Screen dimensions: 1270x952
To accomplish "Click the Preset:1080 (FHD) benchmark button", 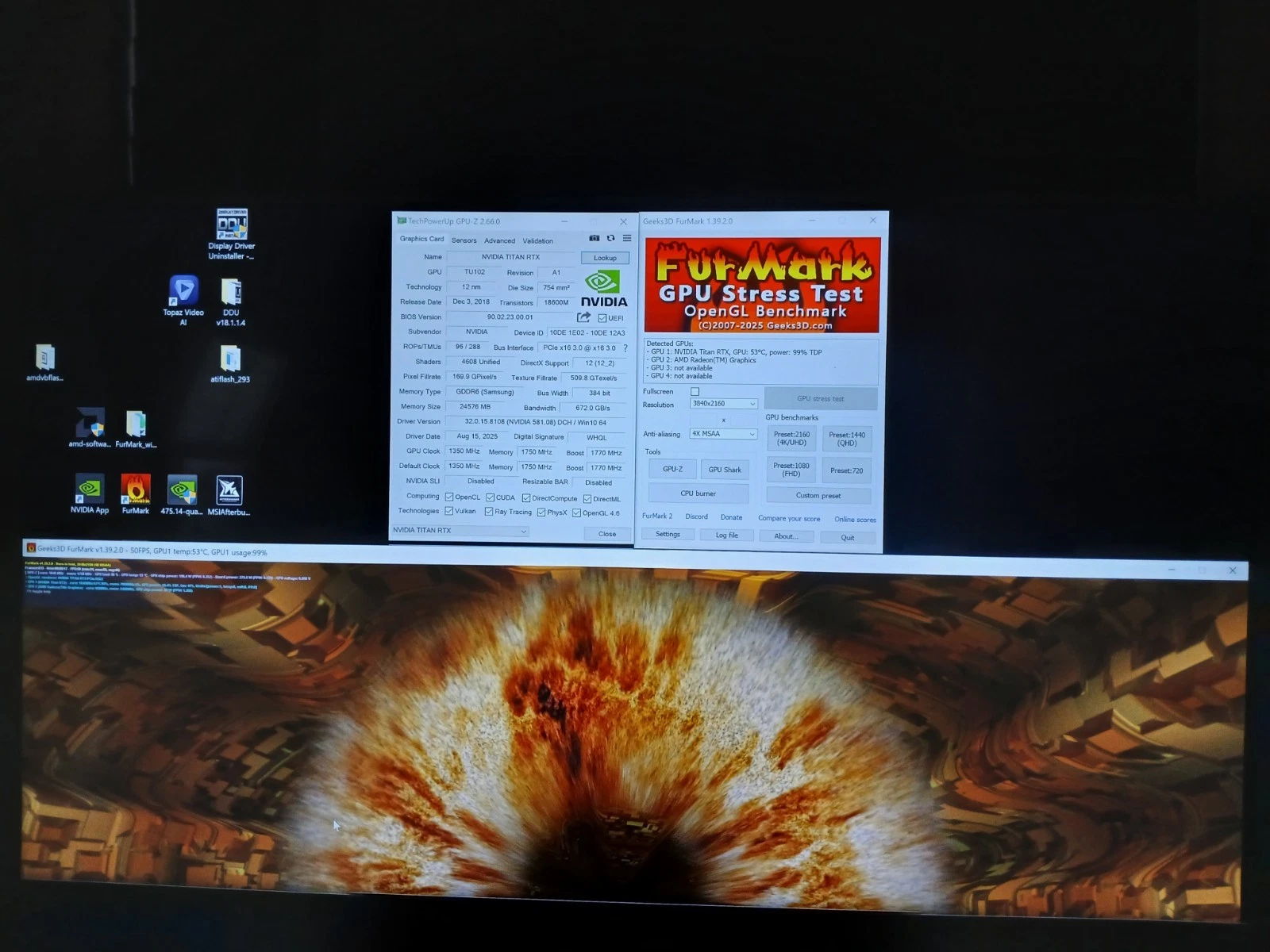I will tap(791, 470).
